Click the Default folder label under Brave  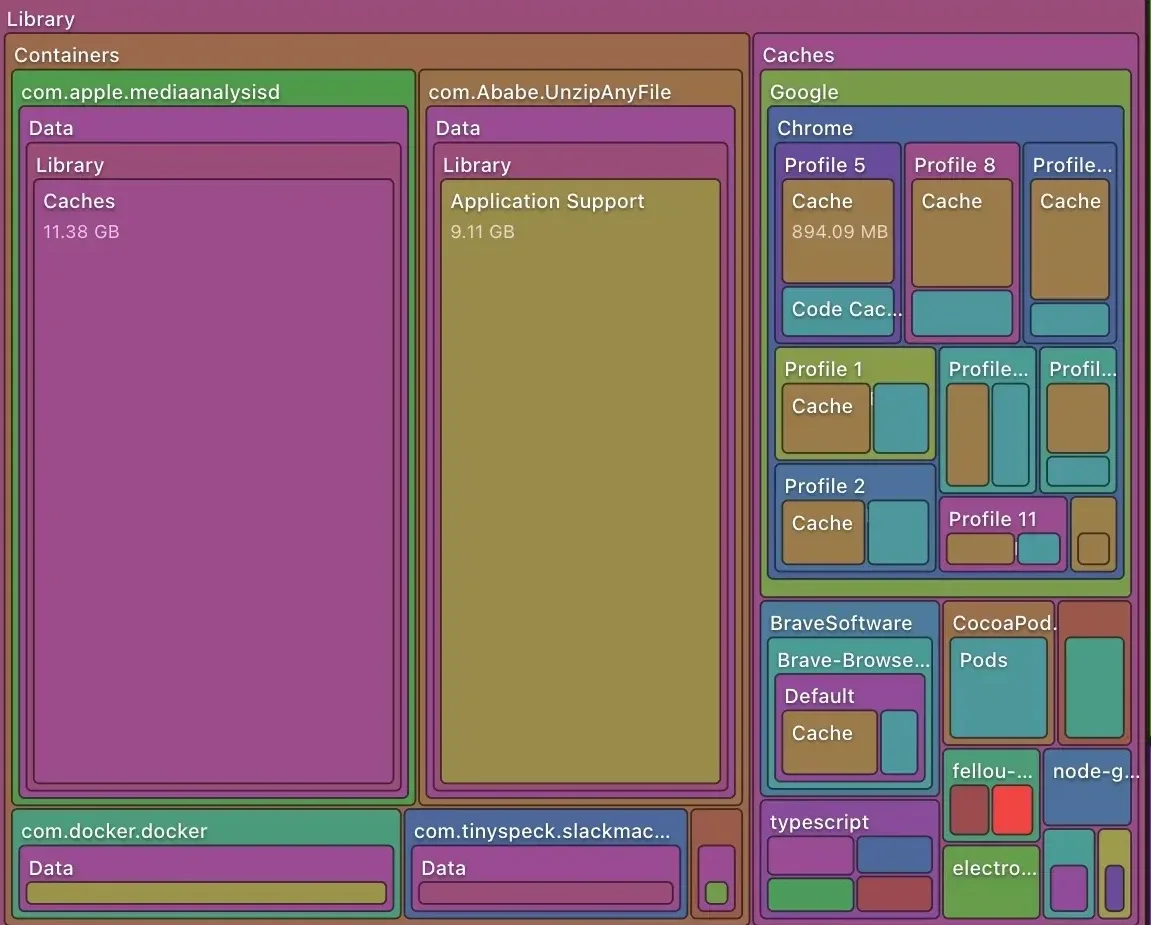[819, 696]
